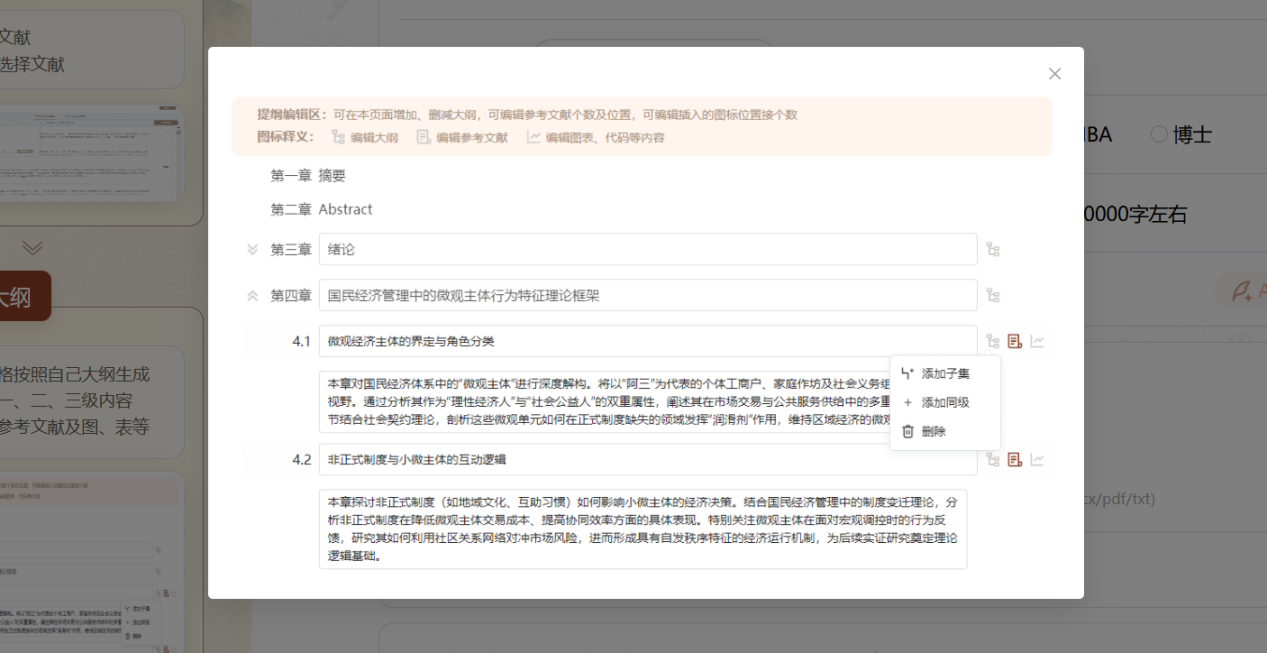Open edit-outline icon for chapter four row
The width and height of the screenshot is (1267, 653).
click(x=993, y=296)
